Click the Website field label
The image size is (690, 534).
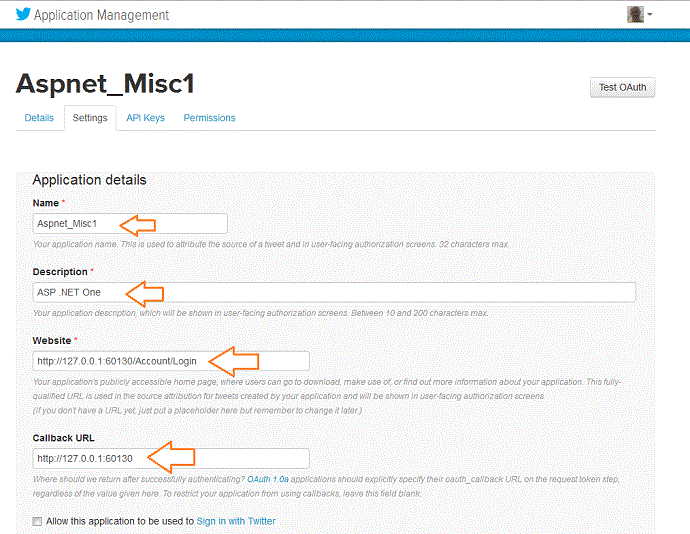pos(52,341)
